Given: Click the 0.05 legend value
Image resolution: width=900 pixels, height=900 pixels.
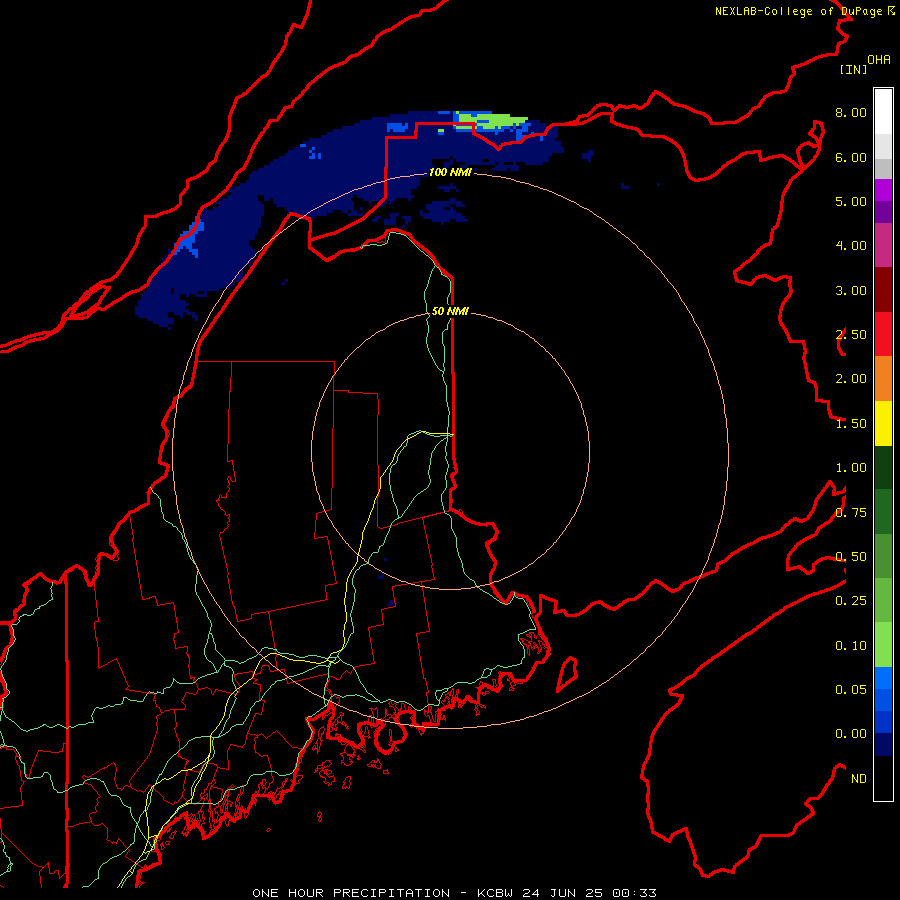Looking at the screenshot, I should (x=851, y=689).
